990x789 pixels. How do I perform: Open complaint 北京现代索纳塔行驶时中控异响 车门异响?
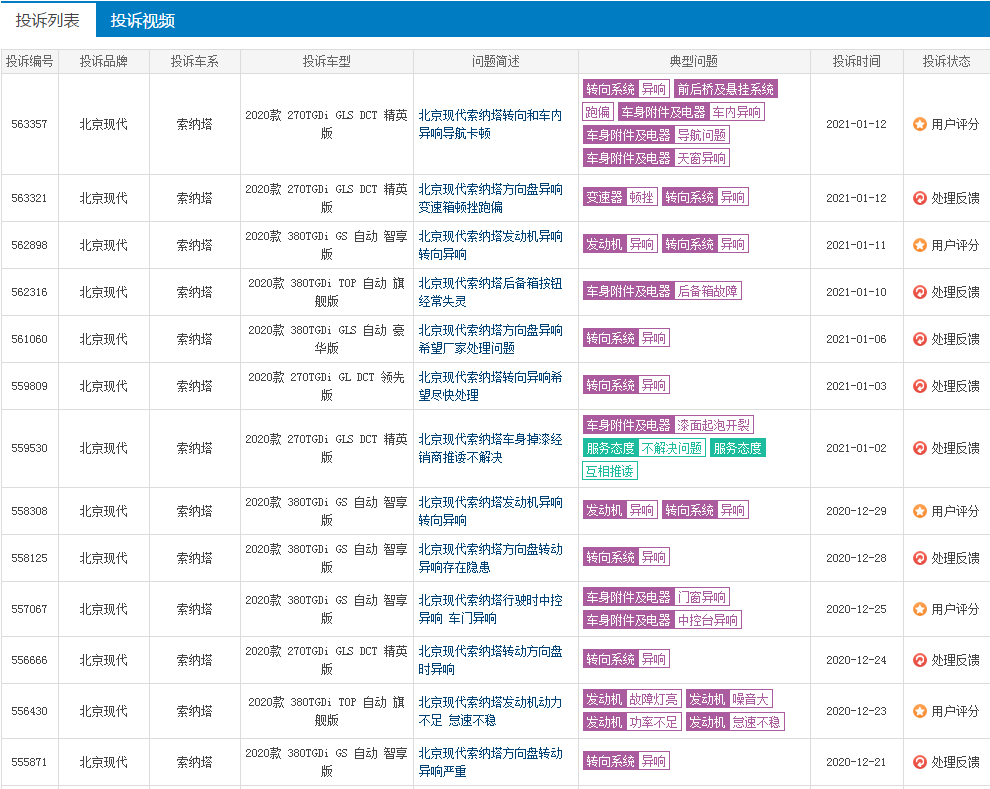490,609
